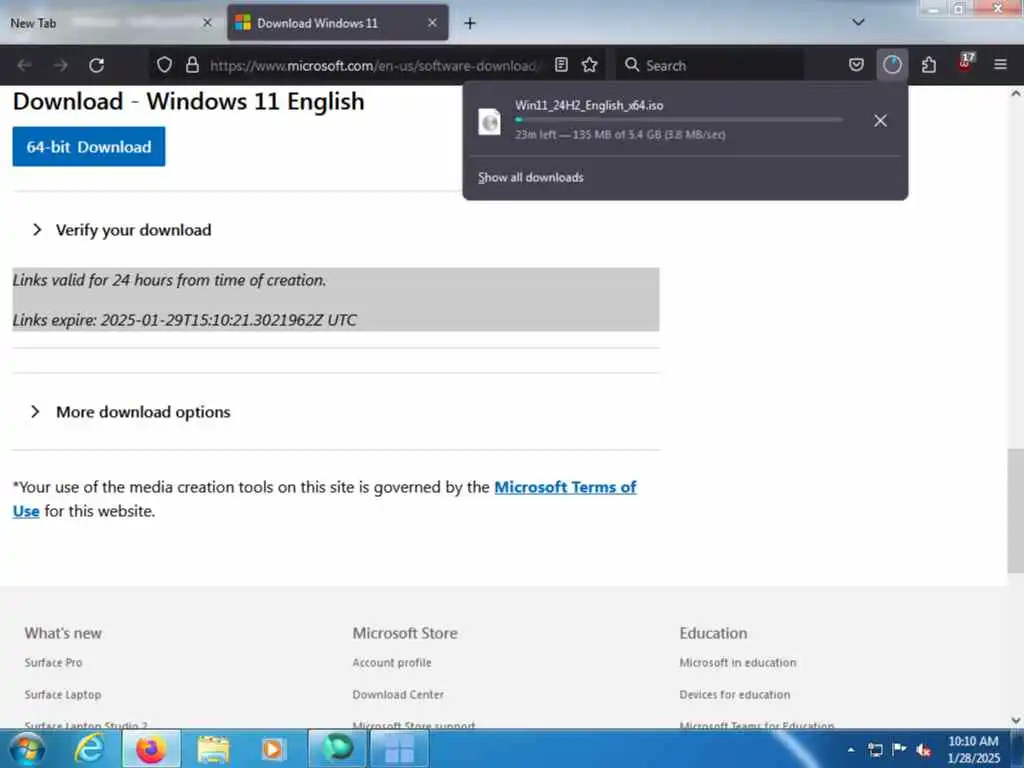Viewport: 1024px width, 768px height.
Task: Open the Windows Start orb
Action: [x=27, y=749]
